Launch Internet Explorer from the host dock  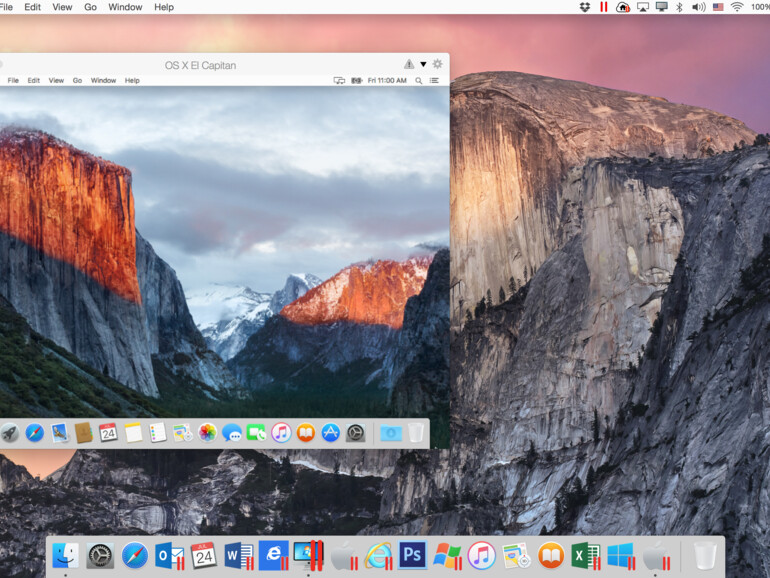pyautogui.click(x=378, y=555)
